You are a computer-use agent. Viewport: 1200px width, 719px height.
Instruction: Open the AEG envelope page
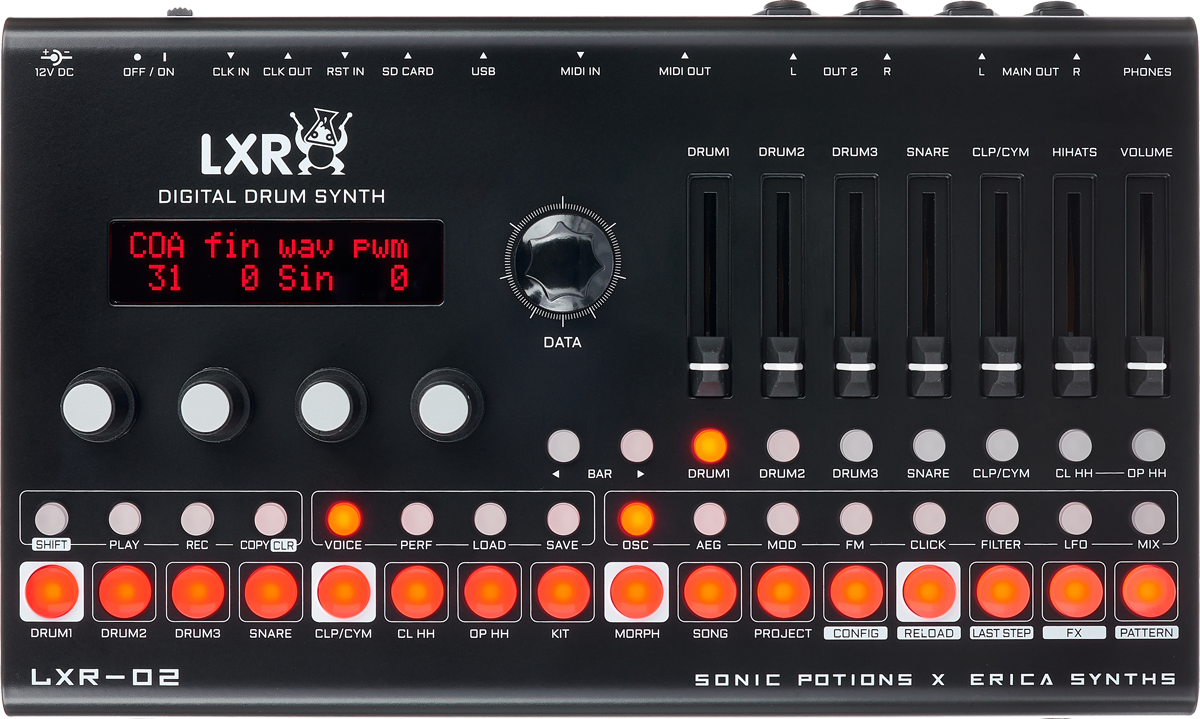pyautogui.click(x=709, y=518)
